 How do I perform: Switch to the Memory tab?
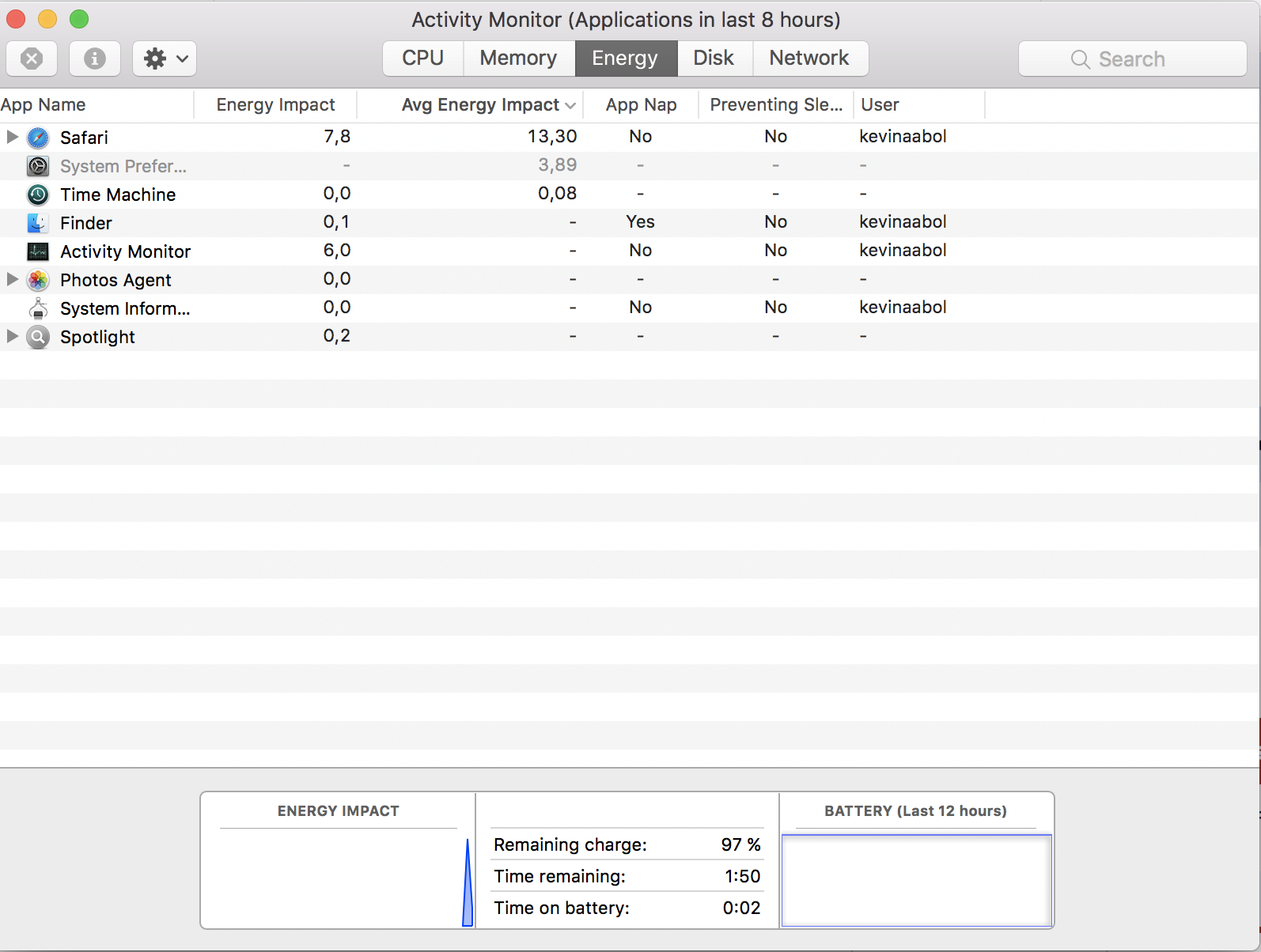519,59
